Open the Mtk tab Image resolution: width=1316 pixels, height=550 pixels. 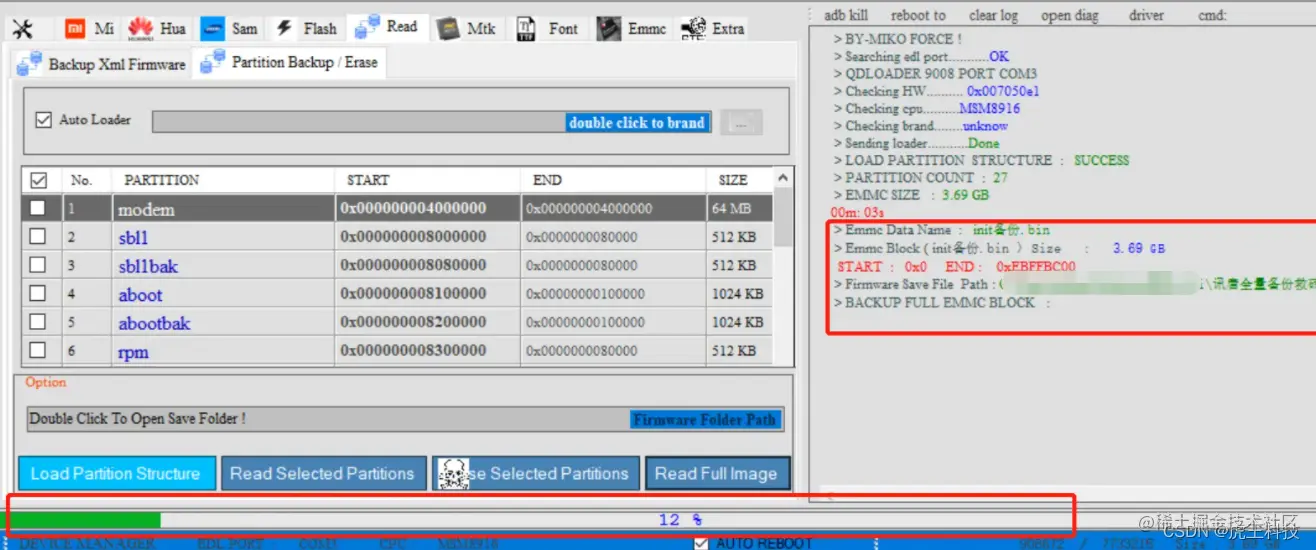[467, 29]
